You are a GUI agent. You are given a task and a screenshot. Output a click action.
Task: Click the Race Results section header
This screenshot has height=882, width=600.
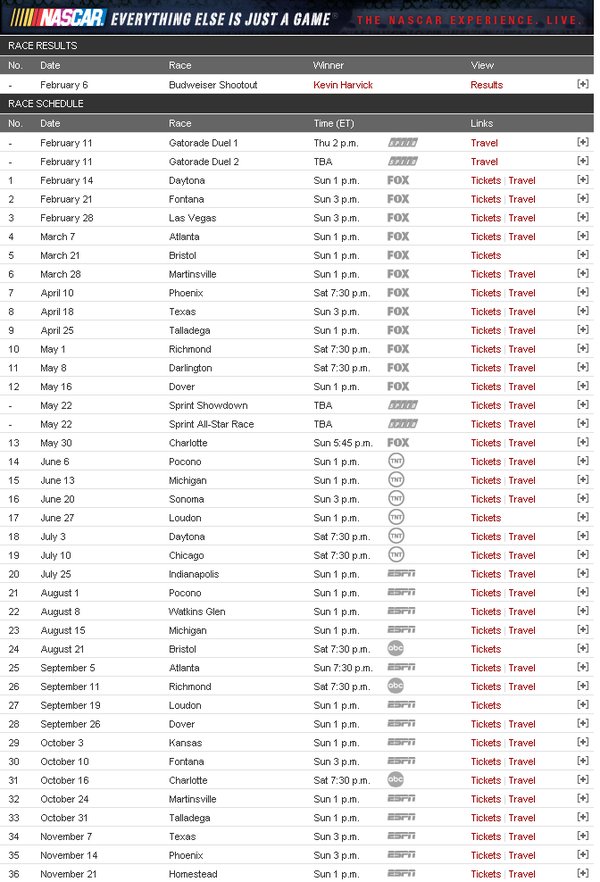point(42,46)
